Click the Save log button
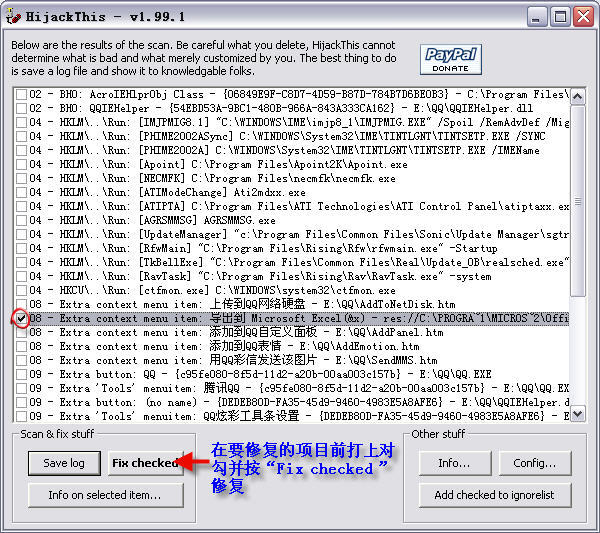The image size is (600, 533). click(64, 463)
